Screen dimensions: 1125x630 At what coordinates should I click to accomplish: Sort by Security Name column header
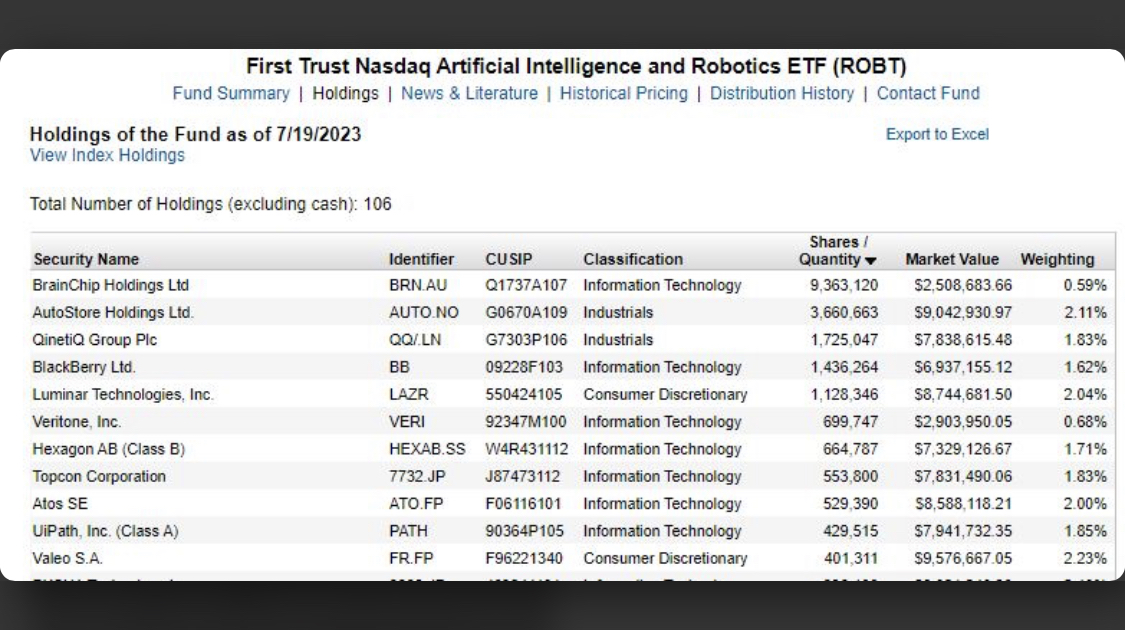coord(86,260)
